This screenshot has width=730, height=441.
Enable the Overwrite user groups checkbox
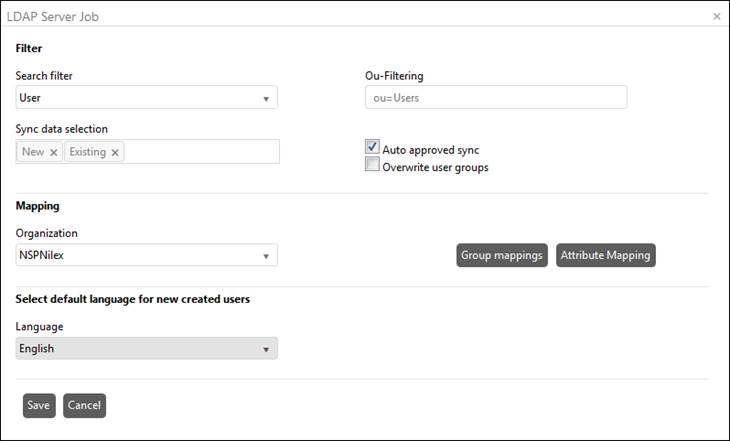372,166
